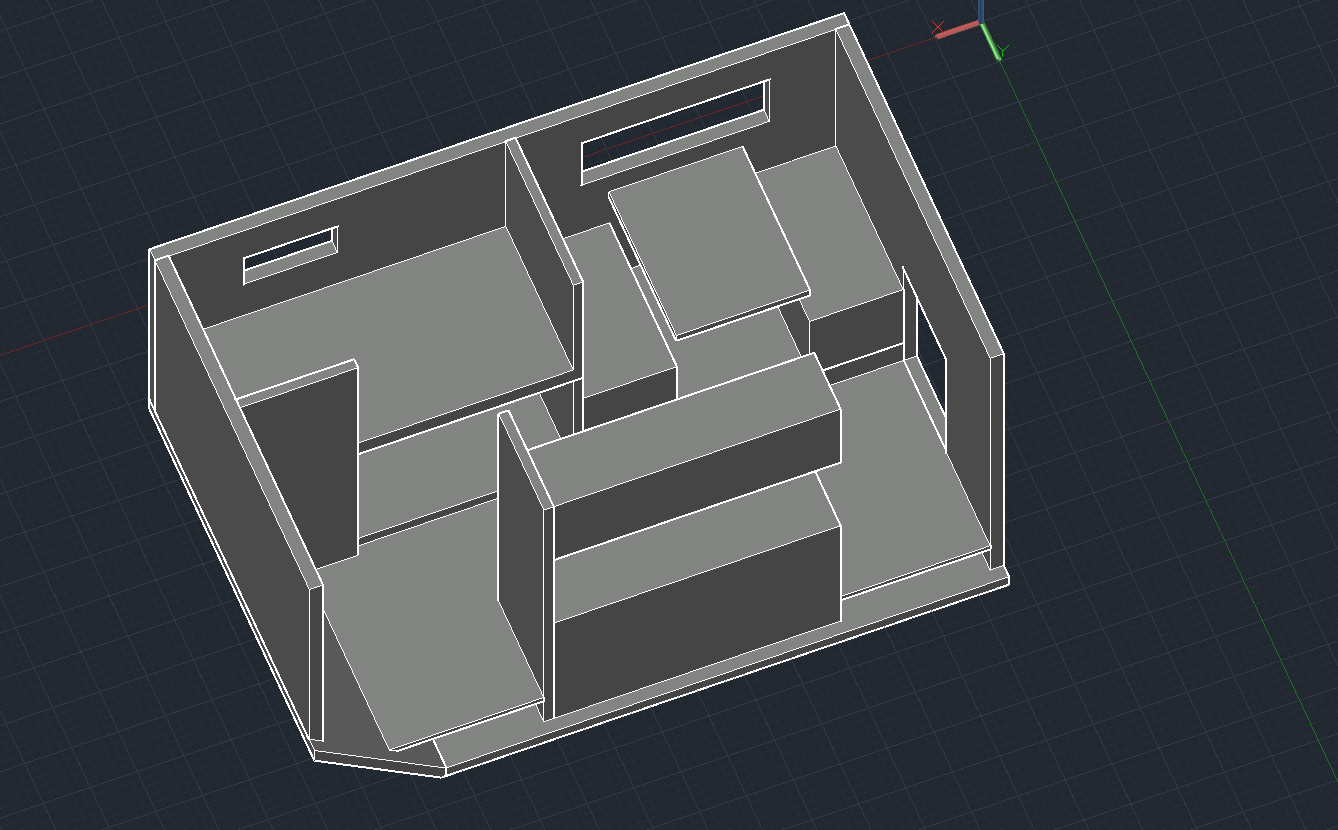Click the red X axis arm of UCS icon
This screenshot has width=1338, height=830.
pyautogui.click(x=957, y=29)
